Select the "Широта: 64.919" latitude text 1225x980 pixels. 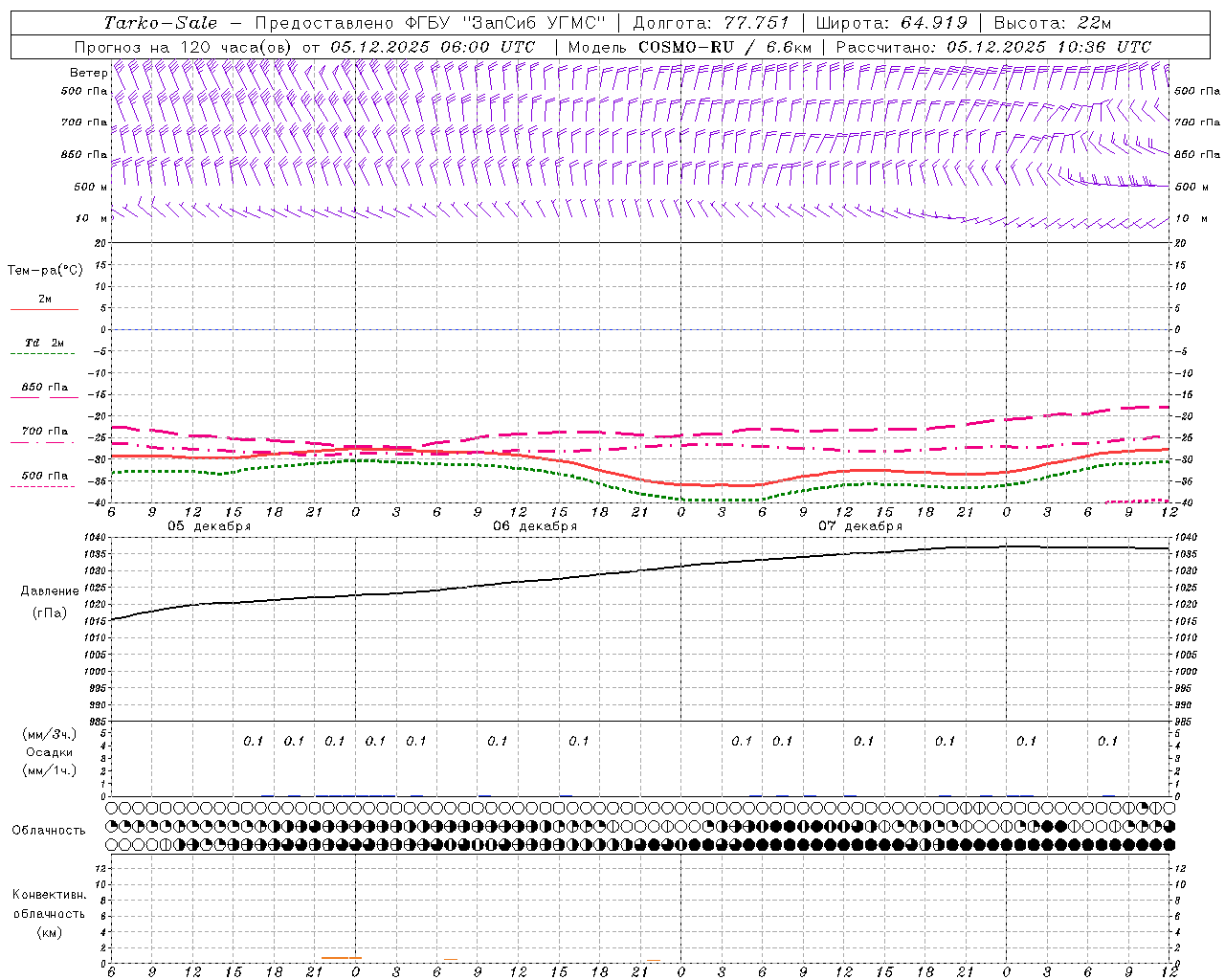click(x=891, y=23)
